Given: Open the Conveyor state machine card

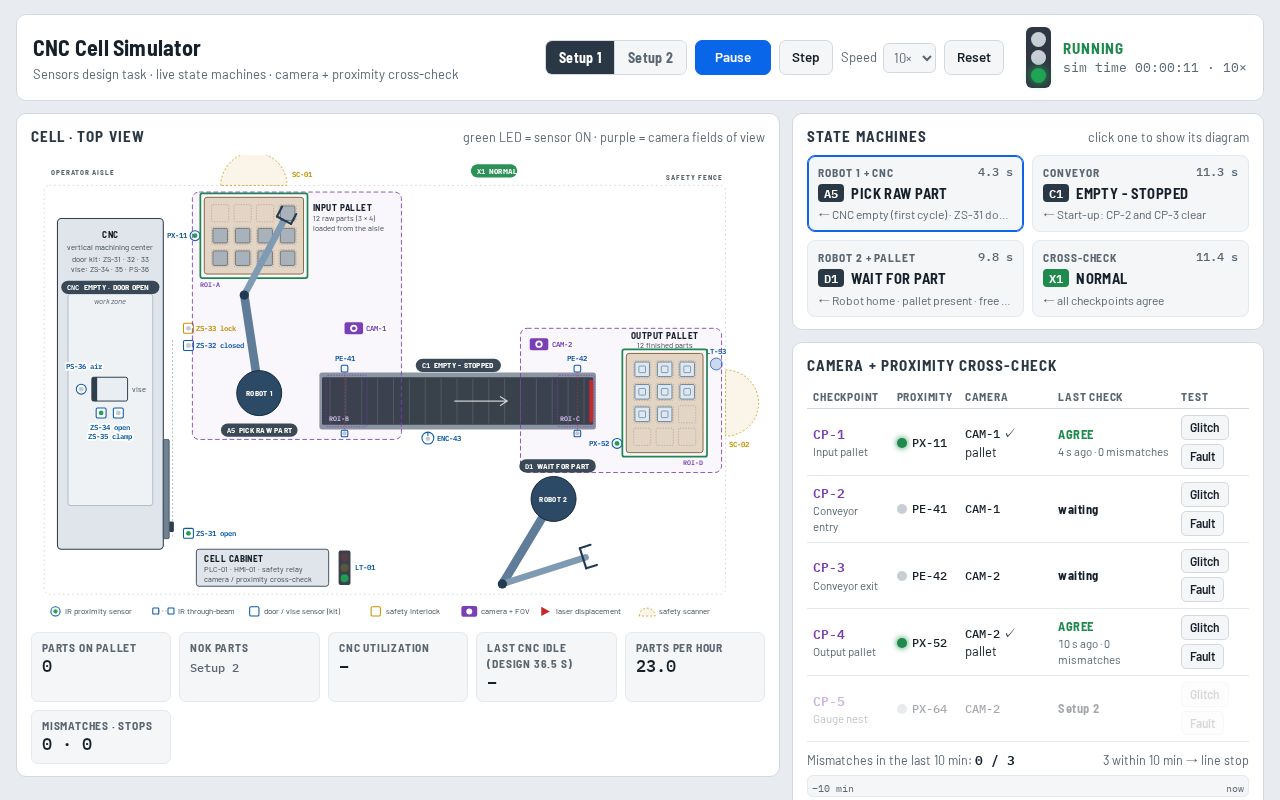Looking at the screenshot, I should (1140, 193).
